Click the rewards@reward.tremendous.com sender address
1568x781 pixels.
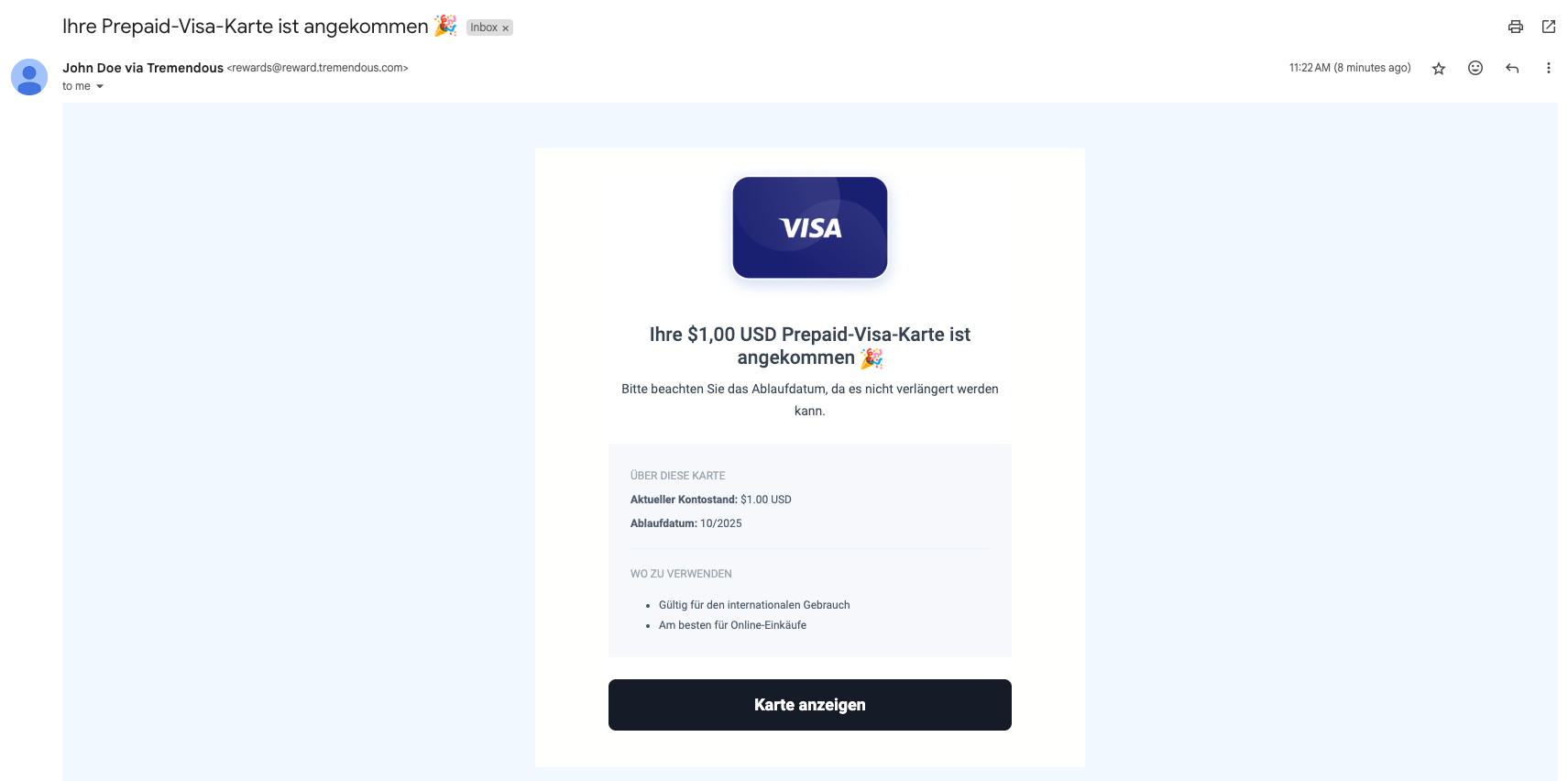point(318,68)
